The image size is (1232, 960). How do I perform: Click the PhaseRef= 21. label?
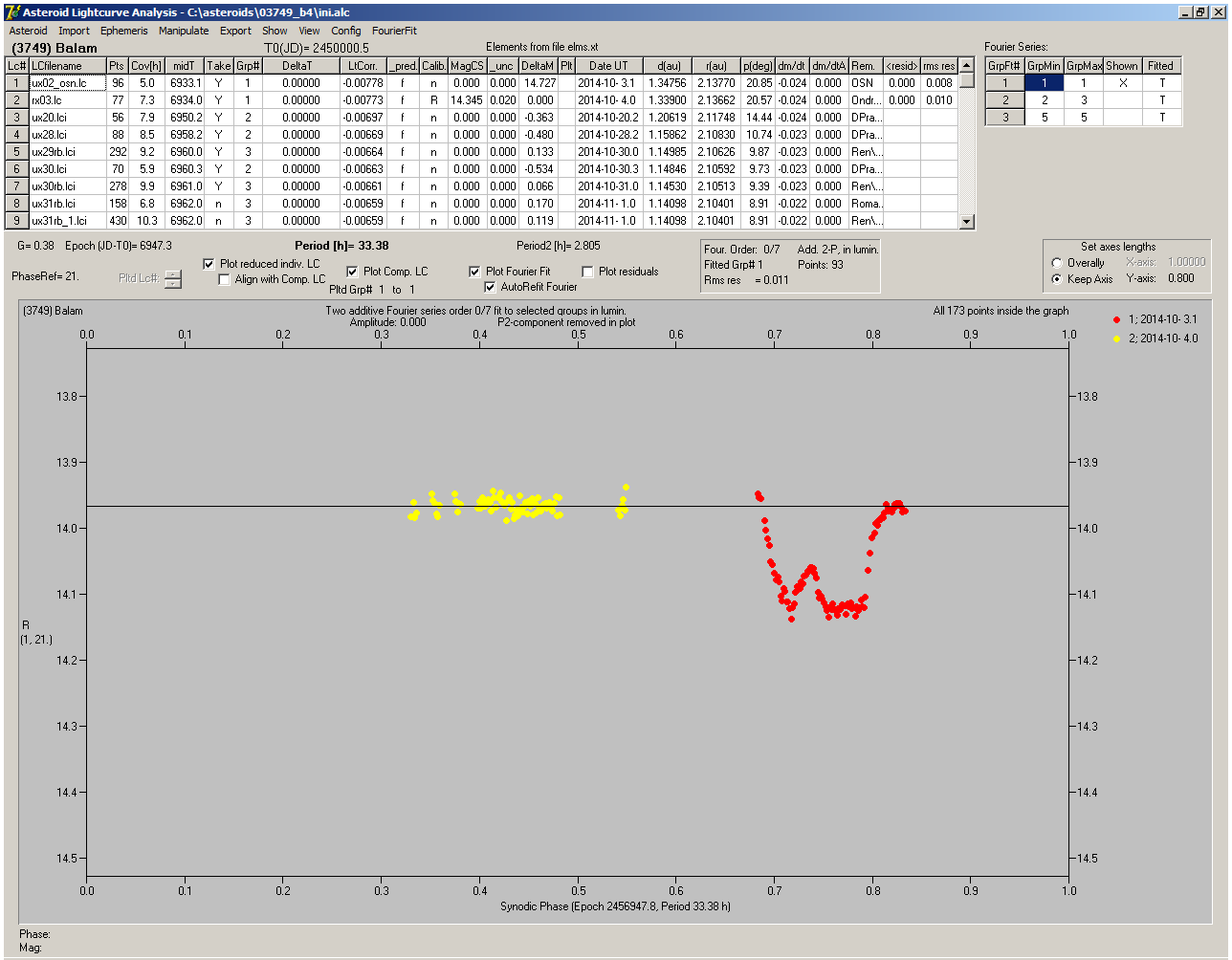tap(45, 275)
